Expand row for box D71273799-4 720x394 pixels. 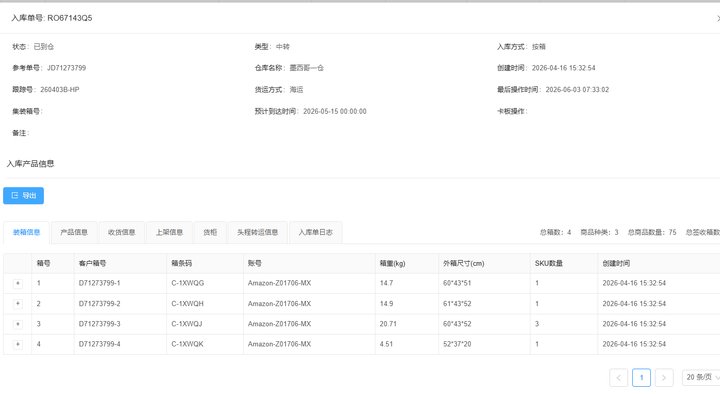pos(17,344)
